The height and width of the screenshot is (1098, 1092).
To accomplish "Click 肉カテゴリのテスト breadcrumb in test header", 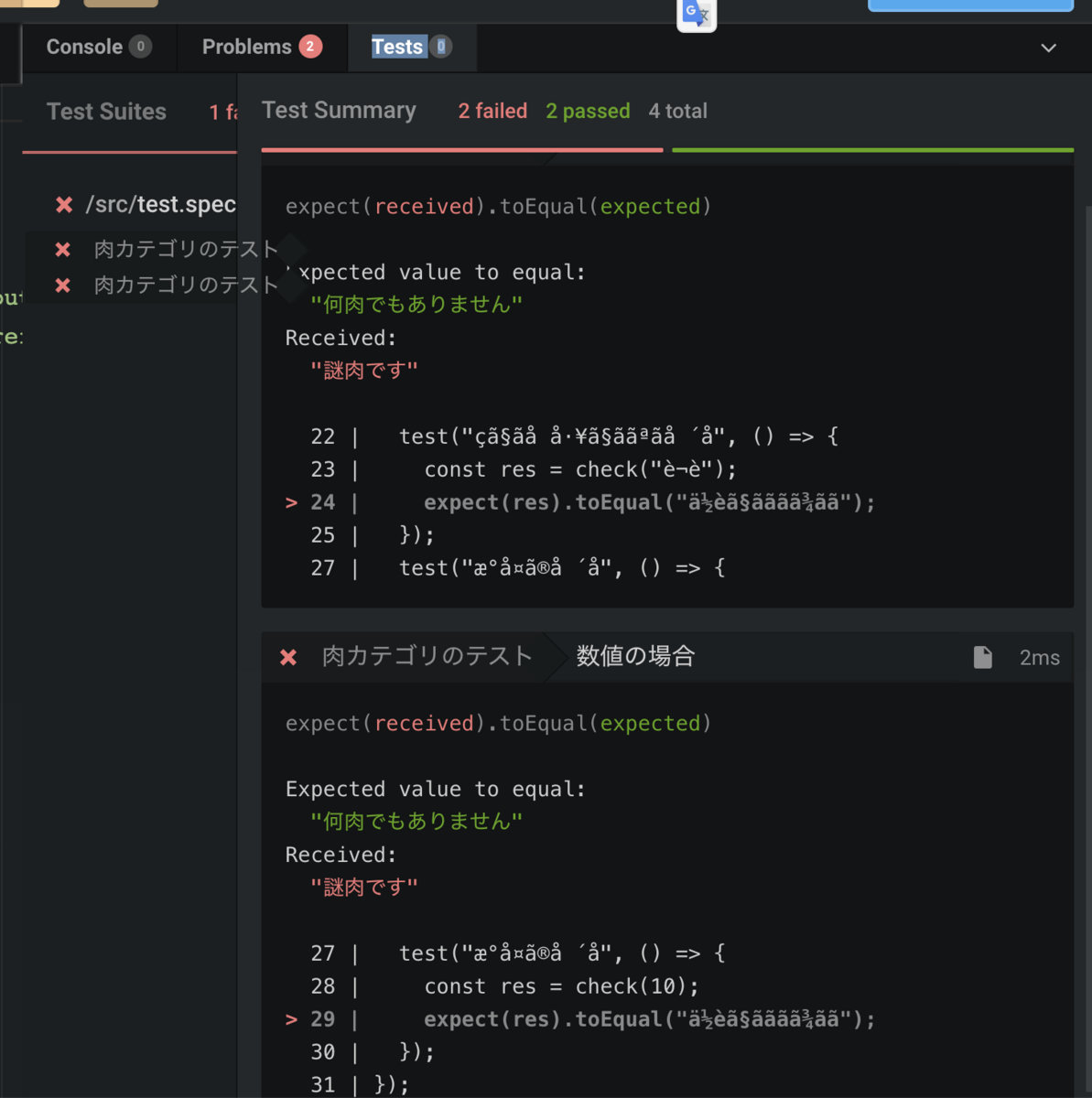I will click(427, 656).
